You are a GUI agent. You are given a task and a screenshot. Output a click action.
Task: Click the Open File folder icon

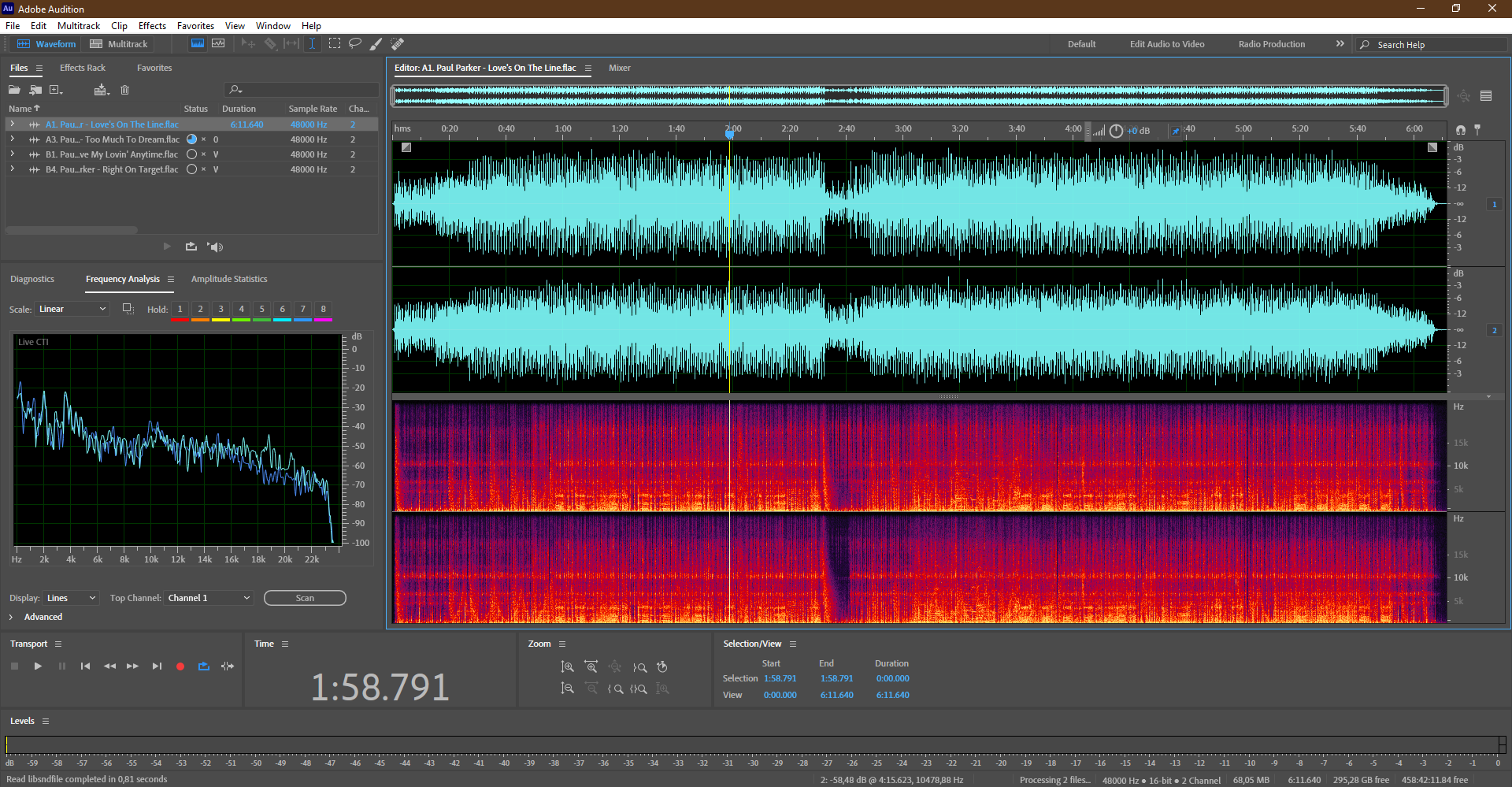tap(14, 90)
